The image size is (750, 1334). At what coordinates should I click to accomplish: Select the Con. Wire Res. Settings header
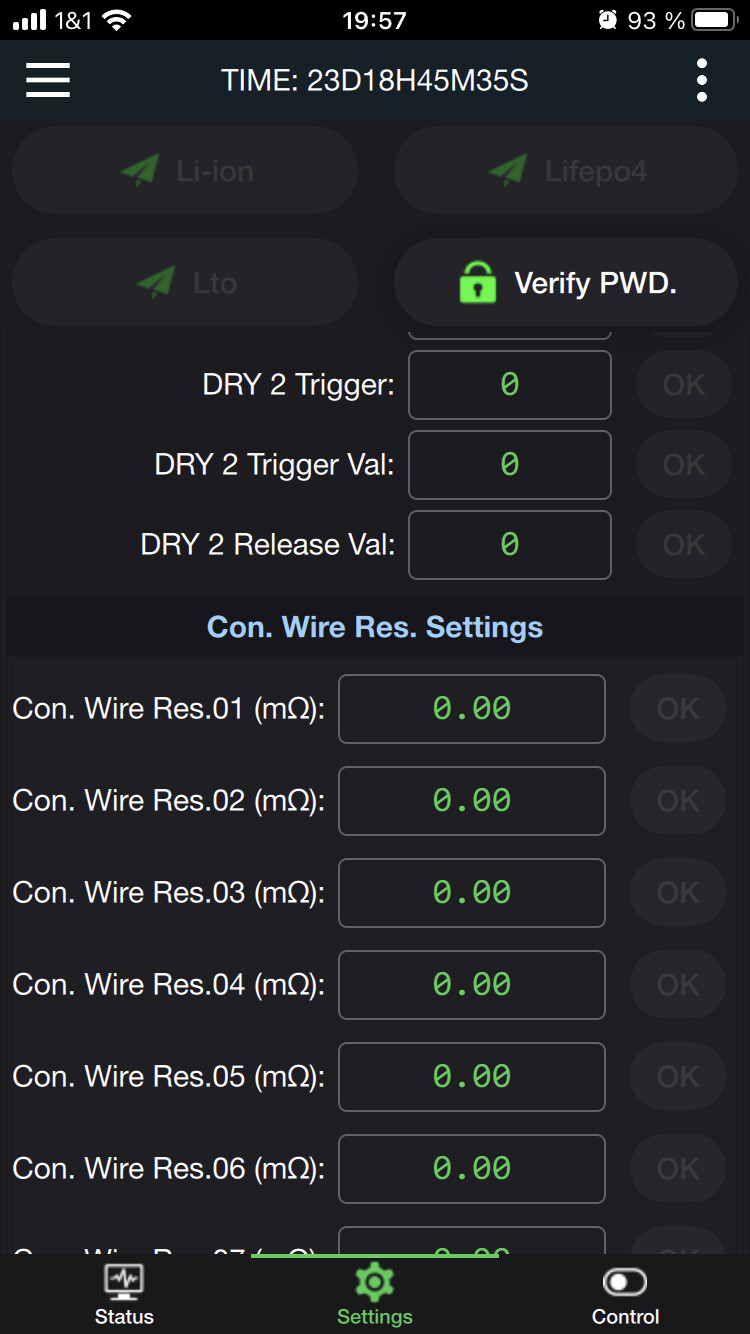coord(375,627)
